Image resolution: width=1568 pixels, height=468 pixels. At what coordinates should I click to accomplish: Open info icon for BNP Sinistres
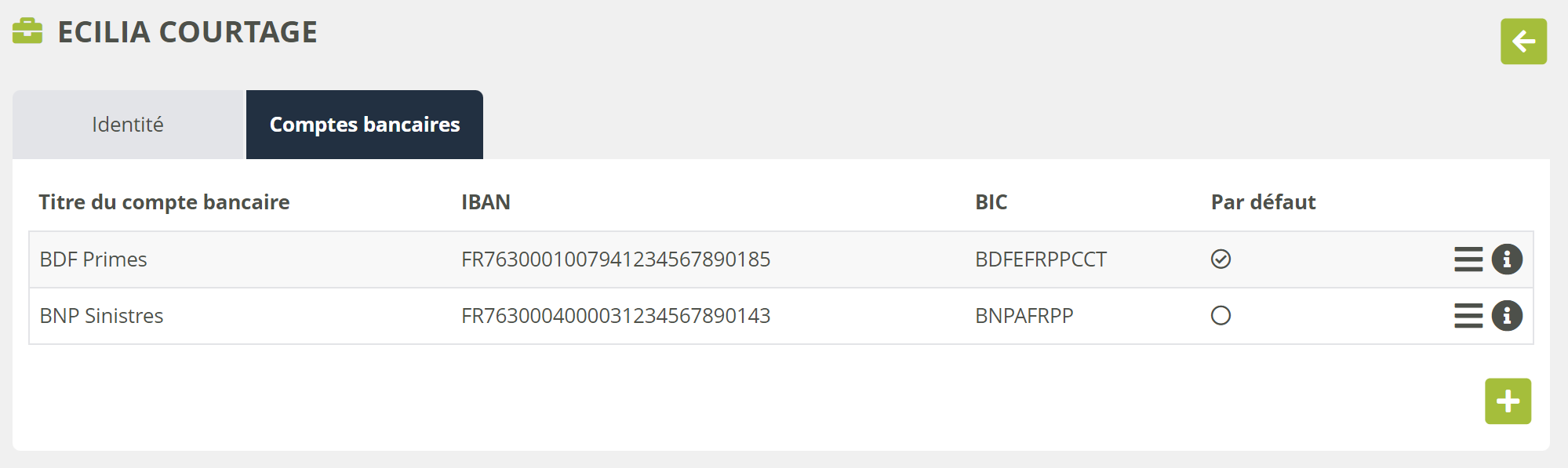click(x=1507, y=316)
